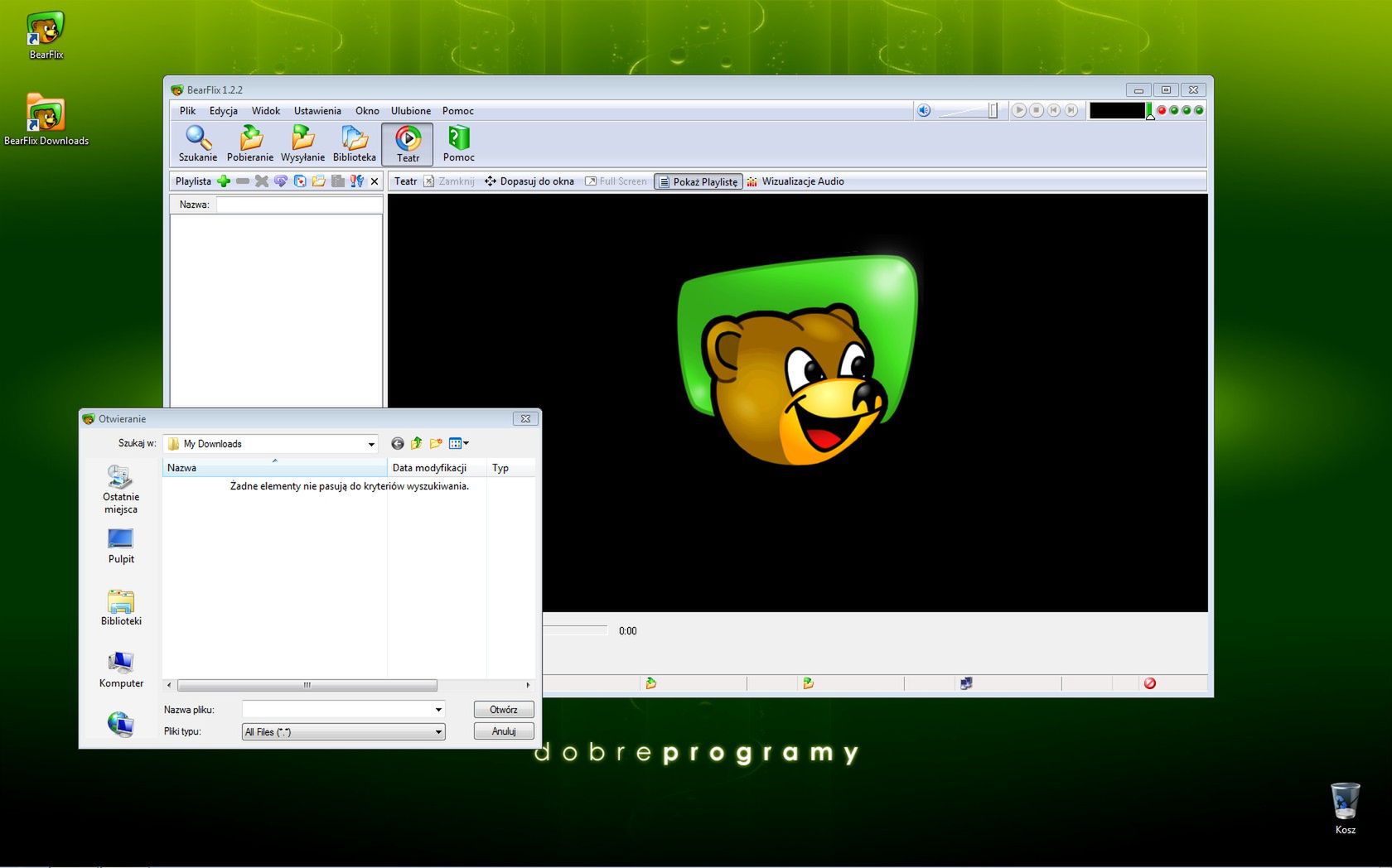Open the view menu icon in Otwieranie
The width and height of the screenshot is (1392, 868).
click(x=458, y=444)
